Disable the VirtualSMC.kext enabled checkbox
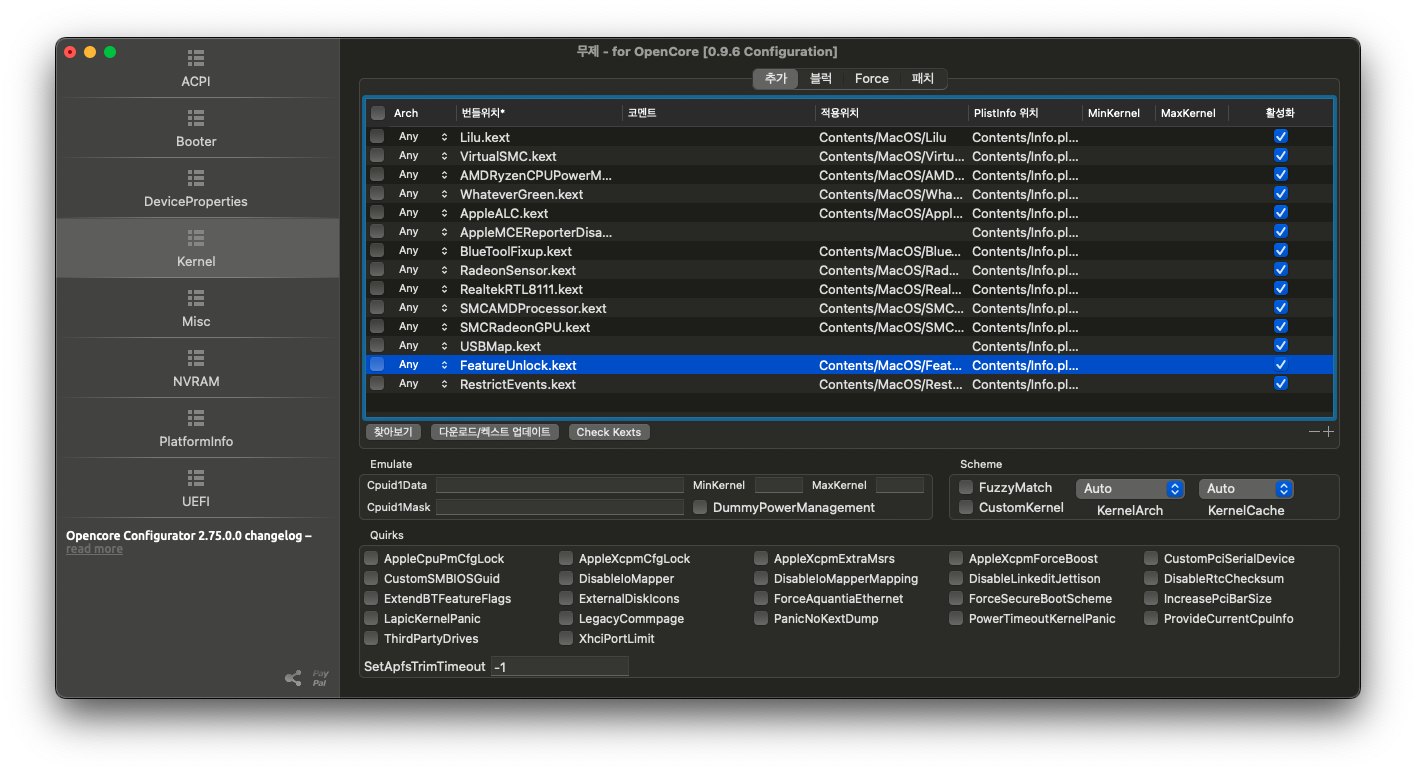 1281,156
